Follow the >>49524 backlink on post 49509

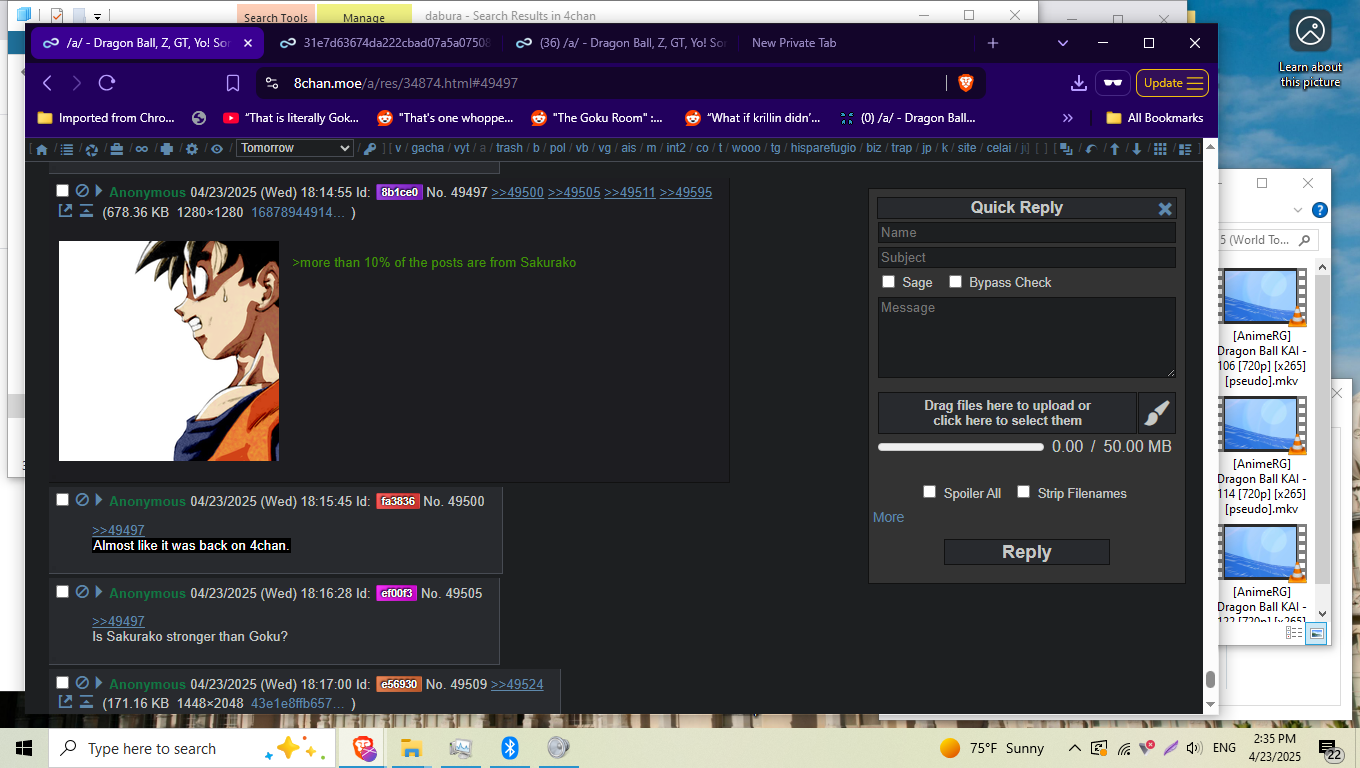517,684
